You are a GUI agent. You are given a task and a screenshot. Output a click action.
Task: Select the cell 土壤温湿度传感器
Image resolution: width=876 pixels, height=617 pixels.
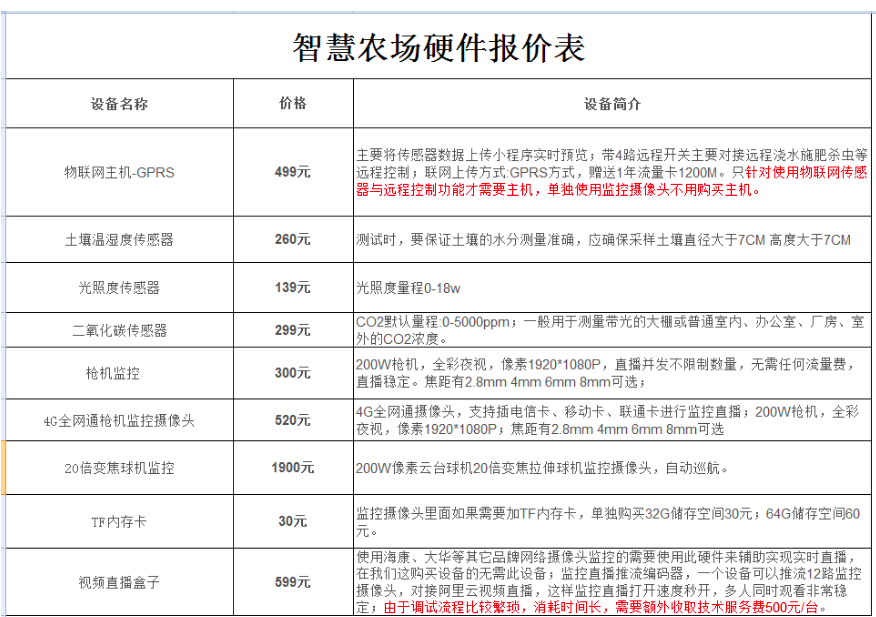click(120, 240)
